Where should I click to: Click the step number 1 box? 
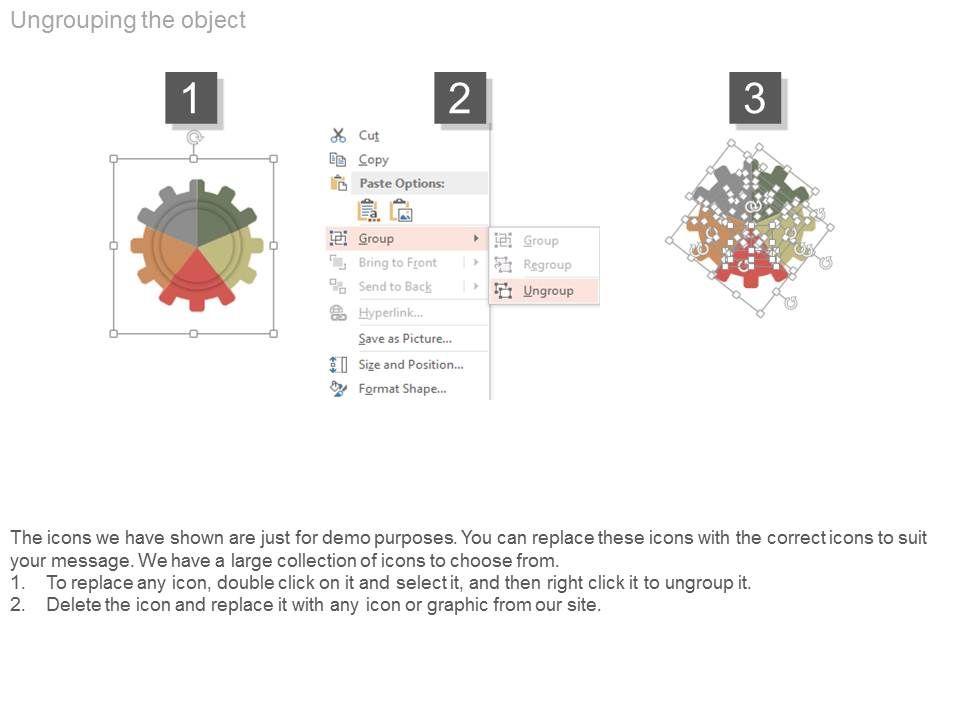[190, 98]
